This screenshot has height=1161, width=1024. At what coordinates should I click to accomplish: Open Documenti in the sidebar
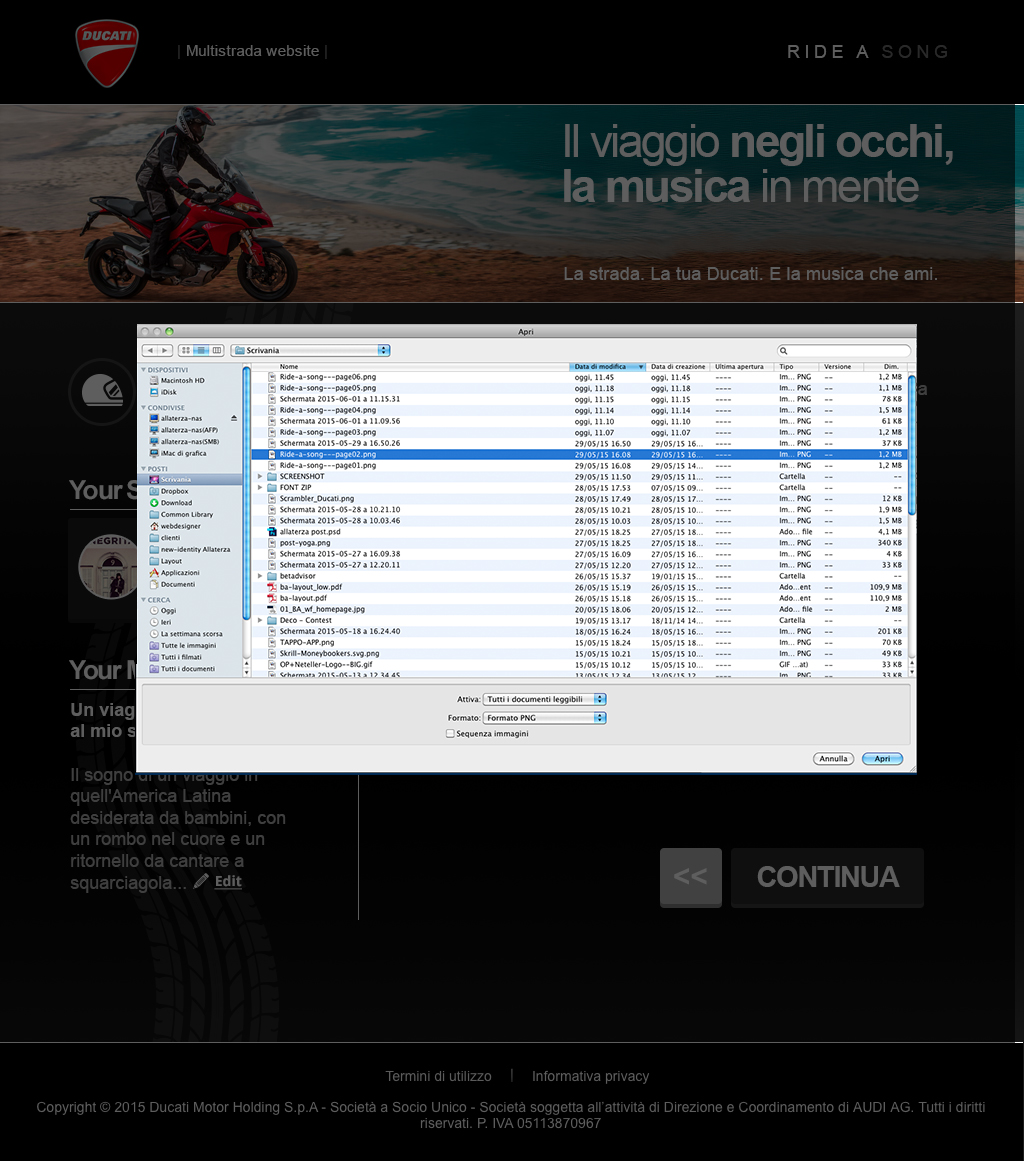click(178, 584)
